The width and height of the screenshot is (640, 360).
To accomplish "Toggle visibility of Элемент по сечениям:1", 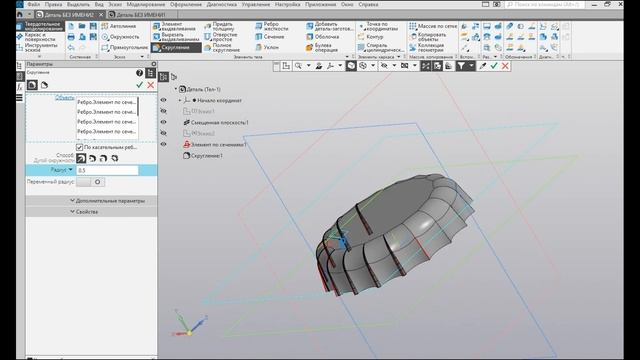I will (x=163, y=144).
